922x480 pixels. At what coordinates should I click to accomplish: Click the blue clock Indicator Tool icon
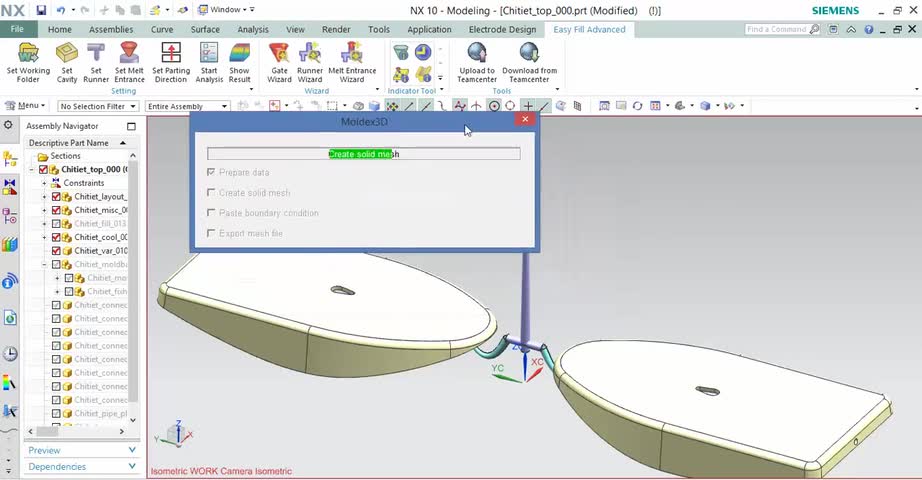coord(423,52)
